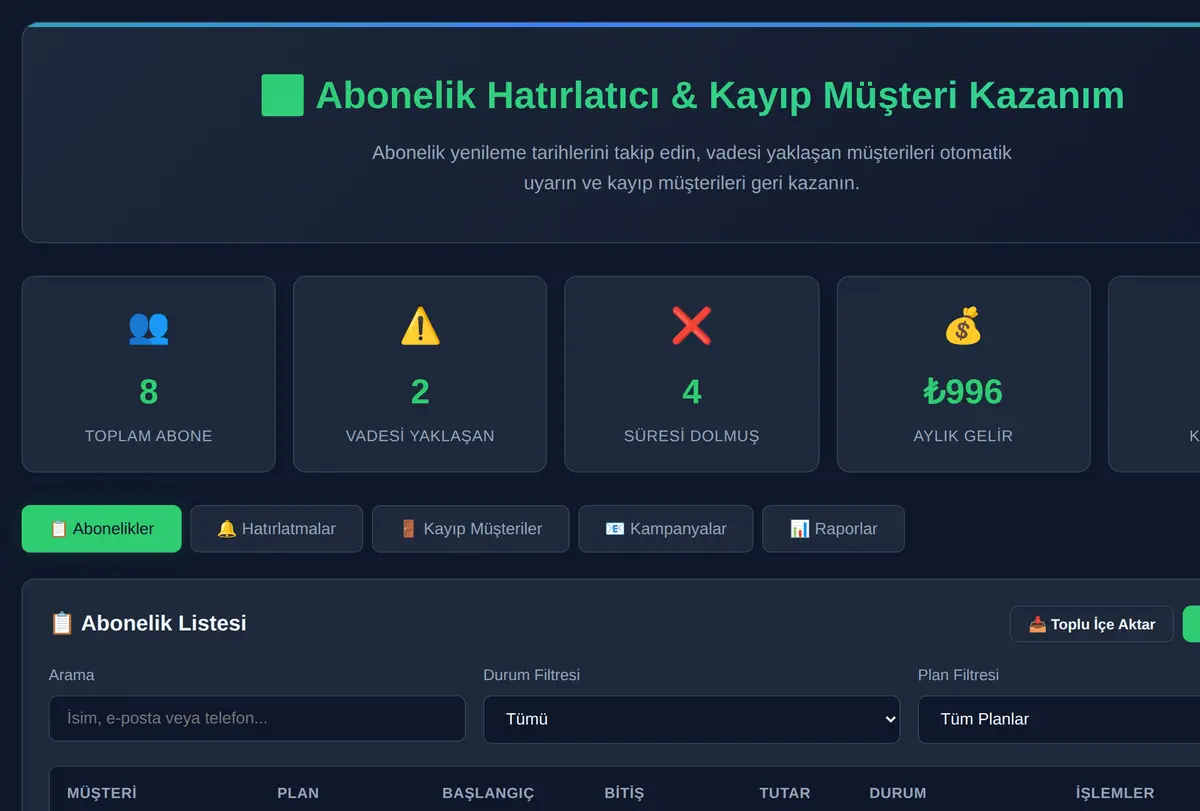This screenshot has width=1200, height=811.
Task: Click the Toplu İçe Aktar button
Action: [1091, 624]
